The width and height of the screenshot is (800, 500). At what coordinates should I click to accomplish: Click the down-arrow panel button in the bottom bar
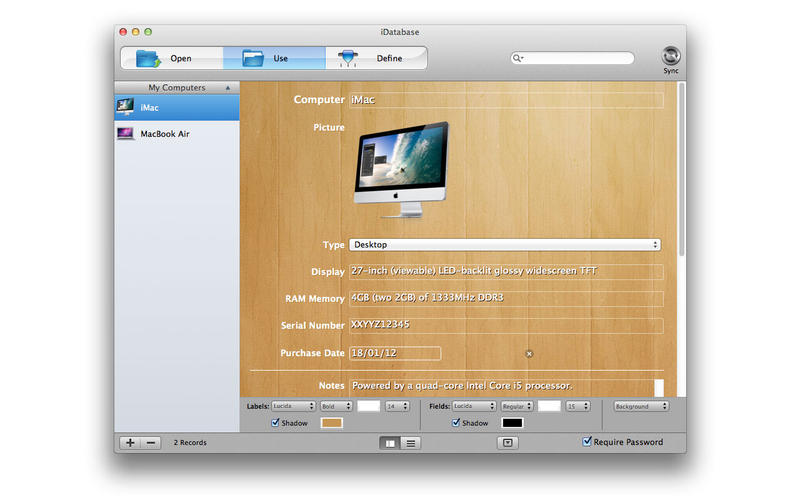(507, 442)
